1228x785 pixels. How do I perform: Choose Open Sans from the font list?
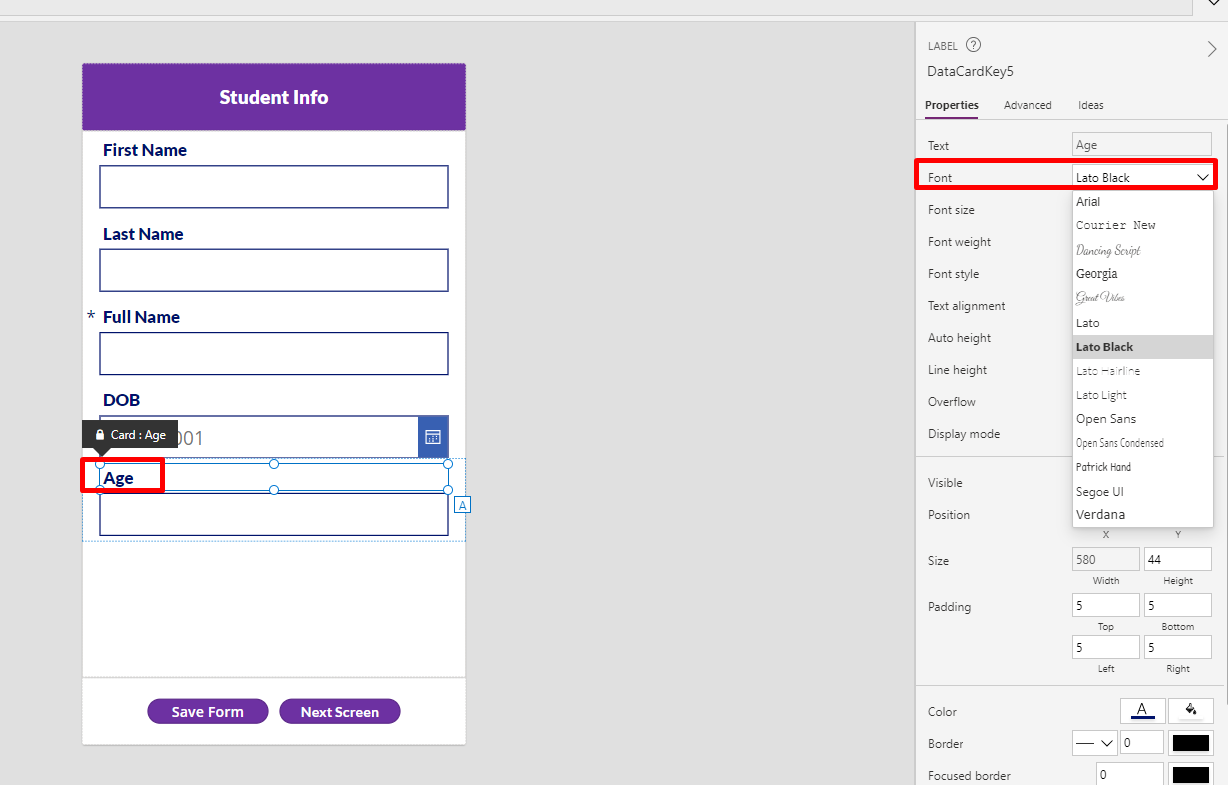[x=1142, y=419]
